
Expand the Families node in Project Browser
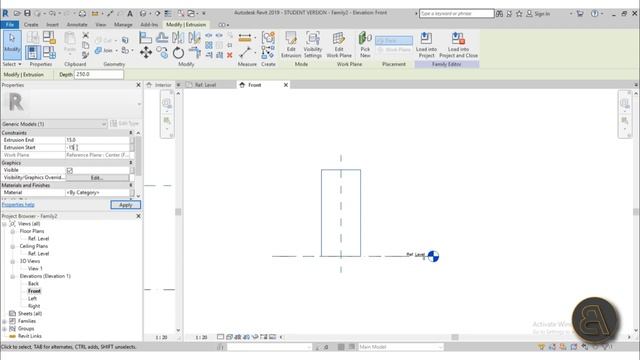pyautogui.click(x=4, y=321)
